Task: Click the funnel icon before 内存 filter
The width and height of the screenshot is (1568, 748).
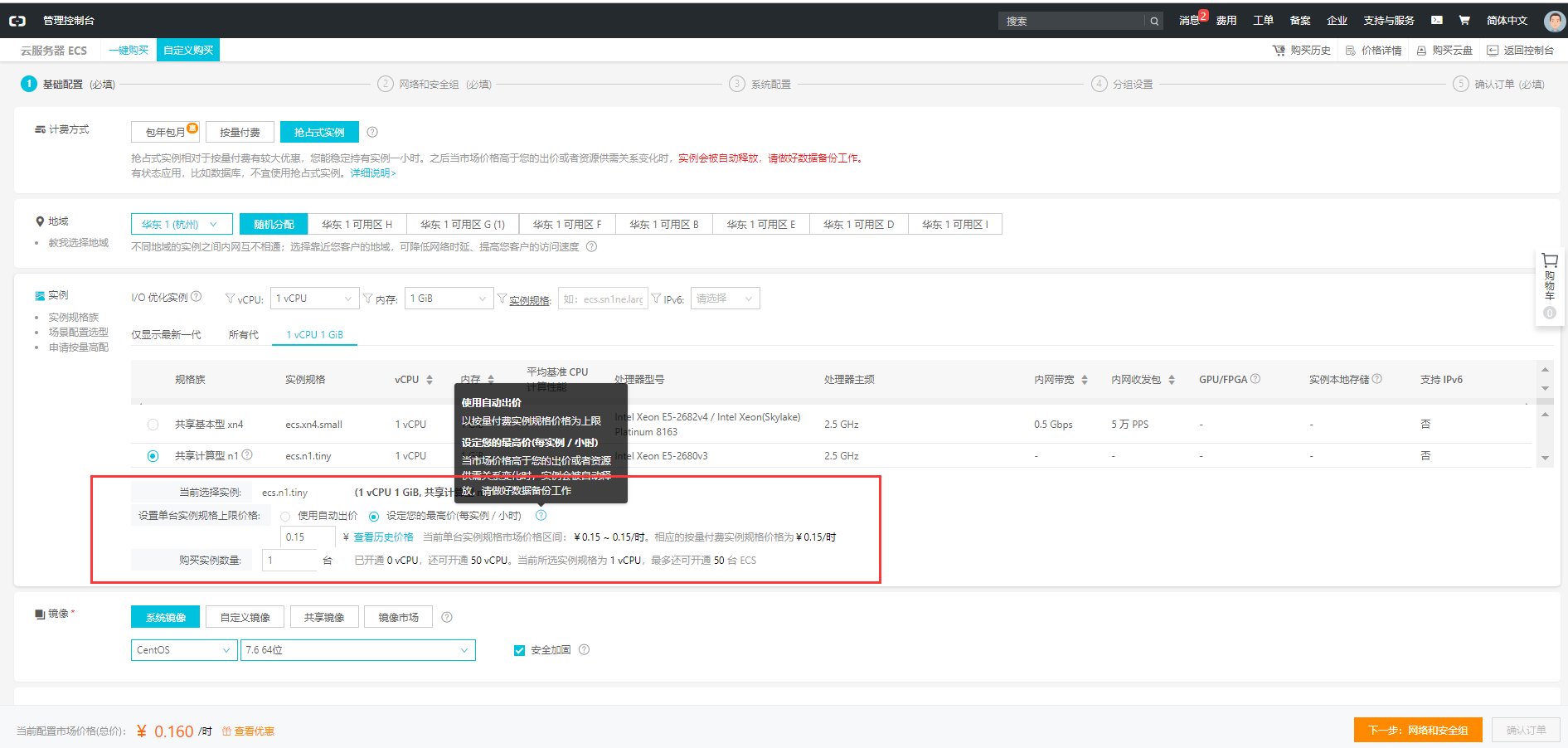Action: [368, 299]
